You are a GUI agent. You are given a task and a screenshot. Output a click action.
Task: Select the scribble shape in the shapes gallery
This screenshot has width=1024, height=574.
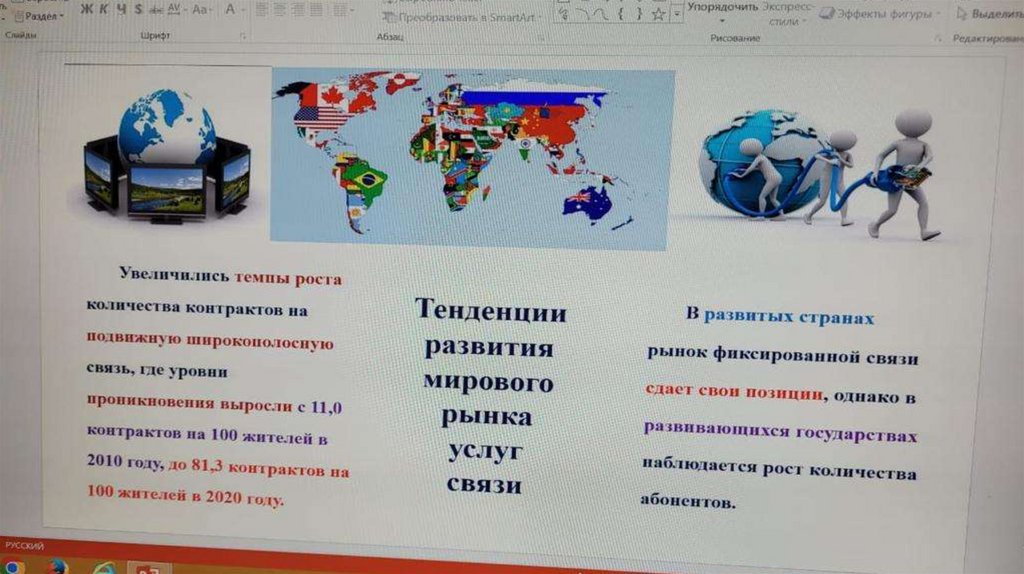pyautogui.click(x=564, y=13)
